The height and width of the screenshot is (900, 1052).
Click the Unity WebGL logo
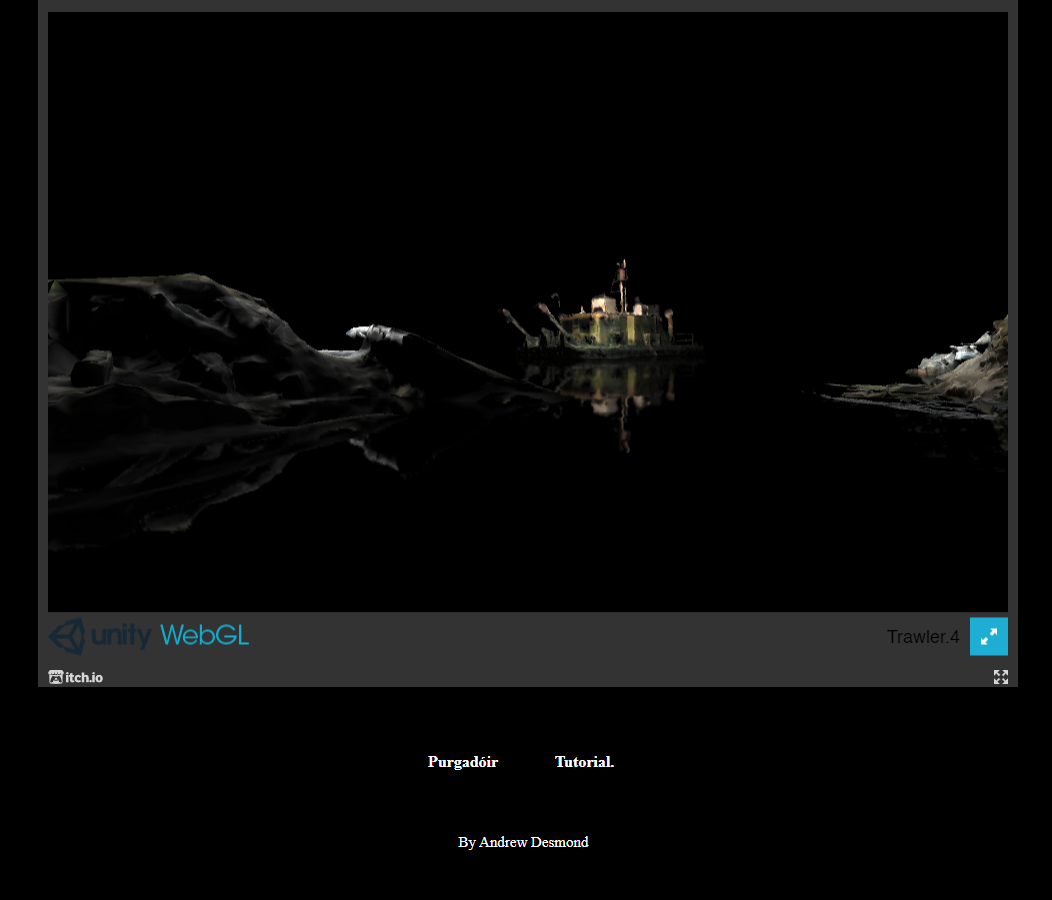click(149, 636)
